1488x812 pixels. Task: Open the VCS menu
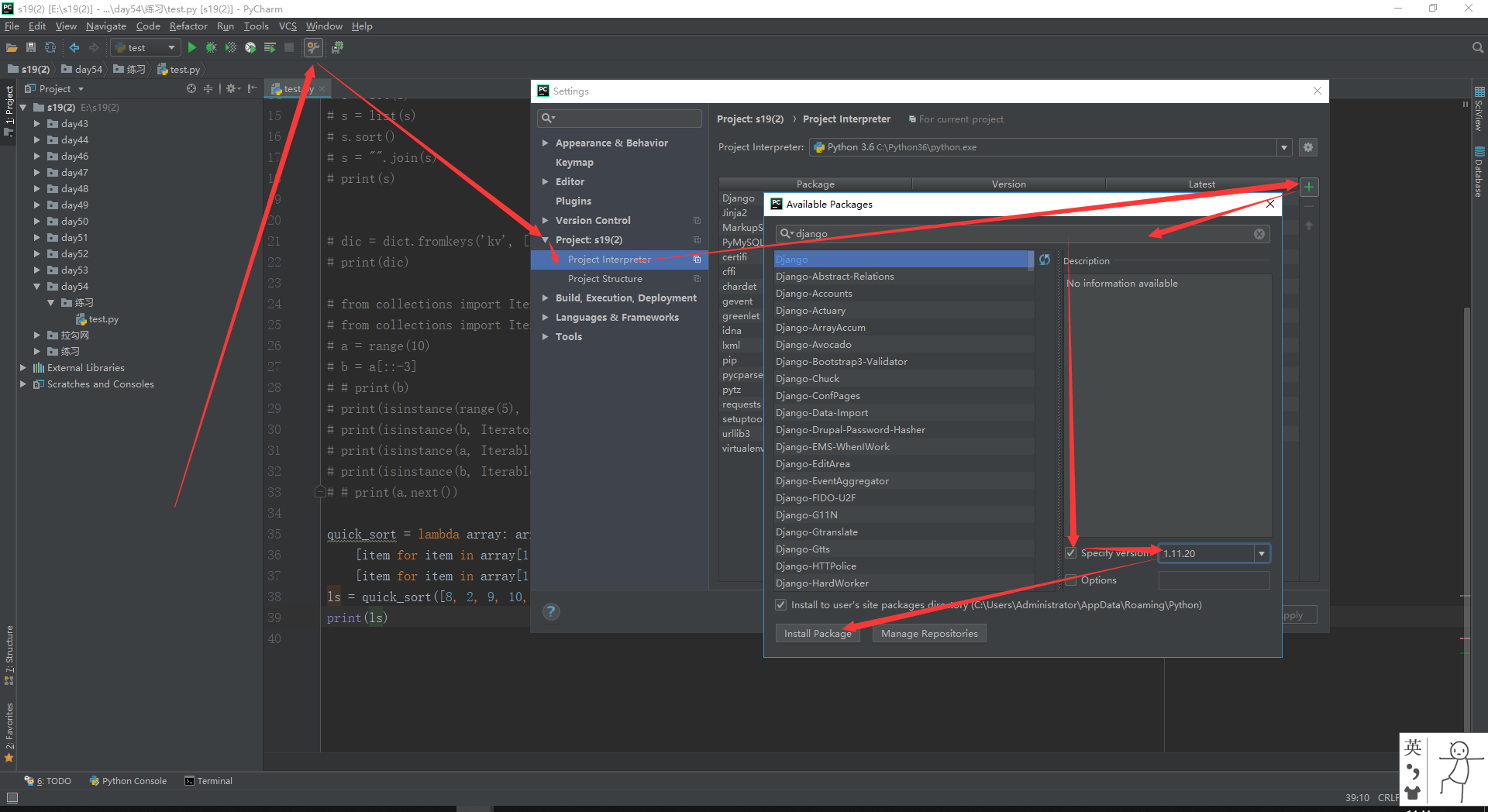pos(288,26)
